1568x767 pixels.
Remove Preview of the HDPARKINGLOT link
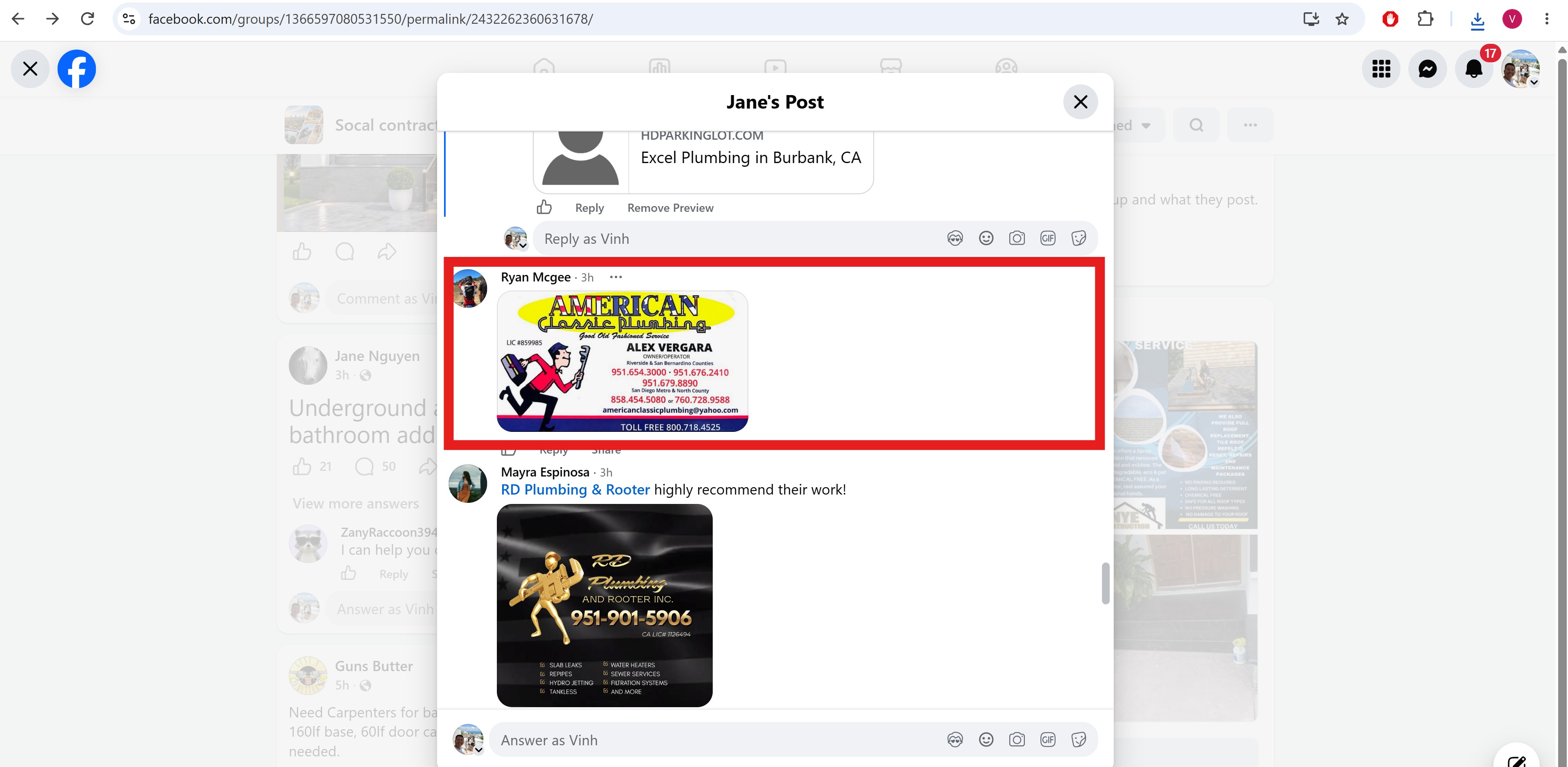[x=670, y=208]
